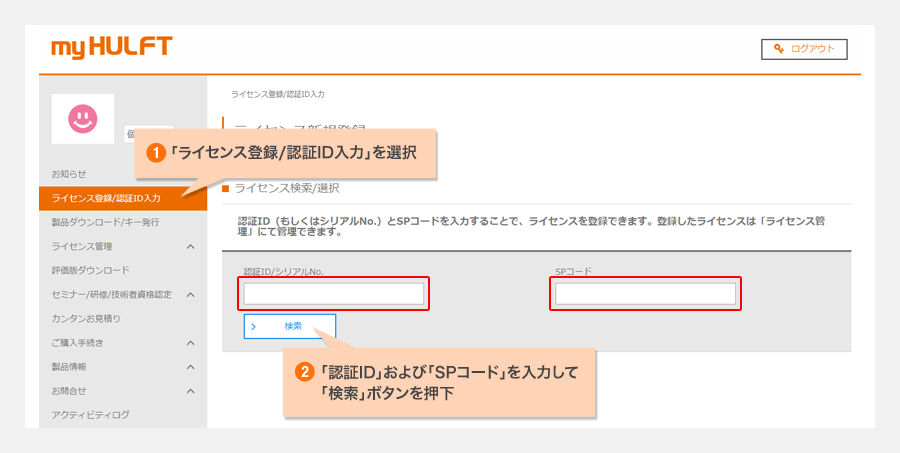This screenshot has height=453, width=900.
Task: Click the orange number 2 callout badge
Action: point(306,370)
